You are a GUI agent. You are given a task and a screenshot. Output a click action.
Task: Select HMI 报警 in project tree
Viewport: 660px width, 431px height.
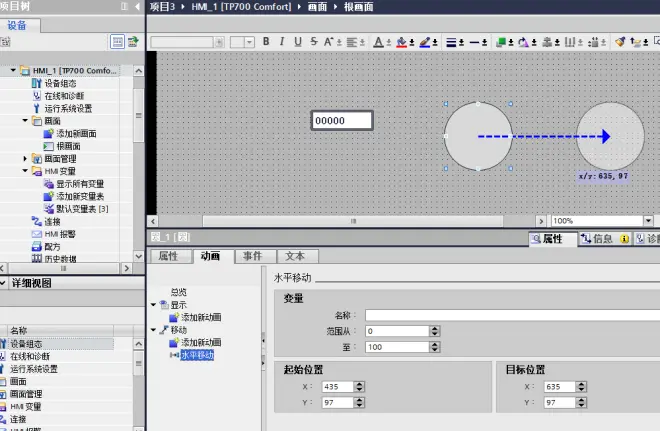60,234
